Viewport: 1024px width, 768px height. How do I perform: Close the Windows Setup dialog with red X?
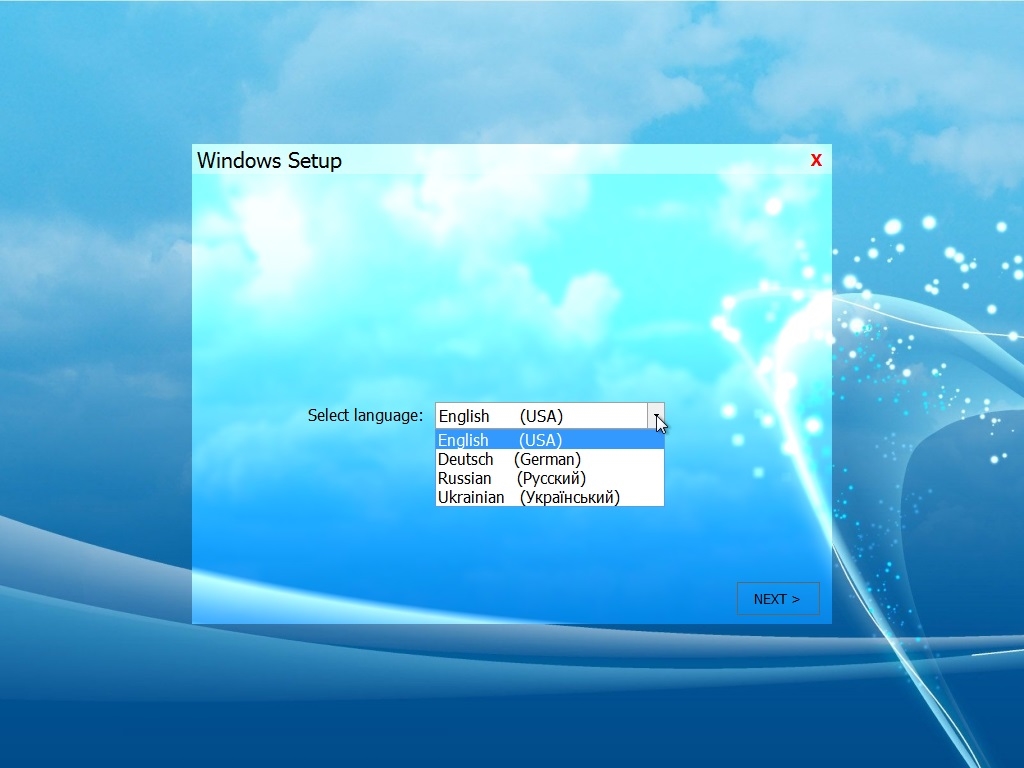[816, 160]
